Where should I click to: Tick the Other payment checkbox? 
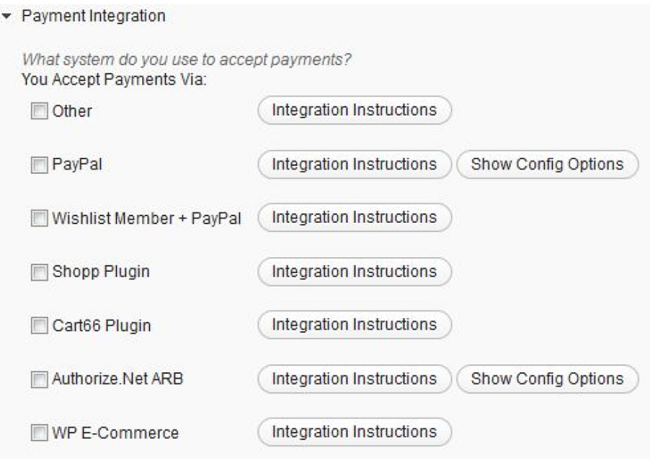[39, 111]
